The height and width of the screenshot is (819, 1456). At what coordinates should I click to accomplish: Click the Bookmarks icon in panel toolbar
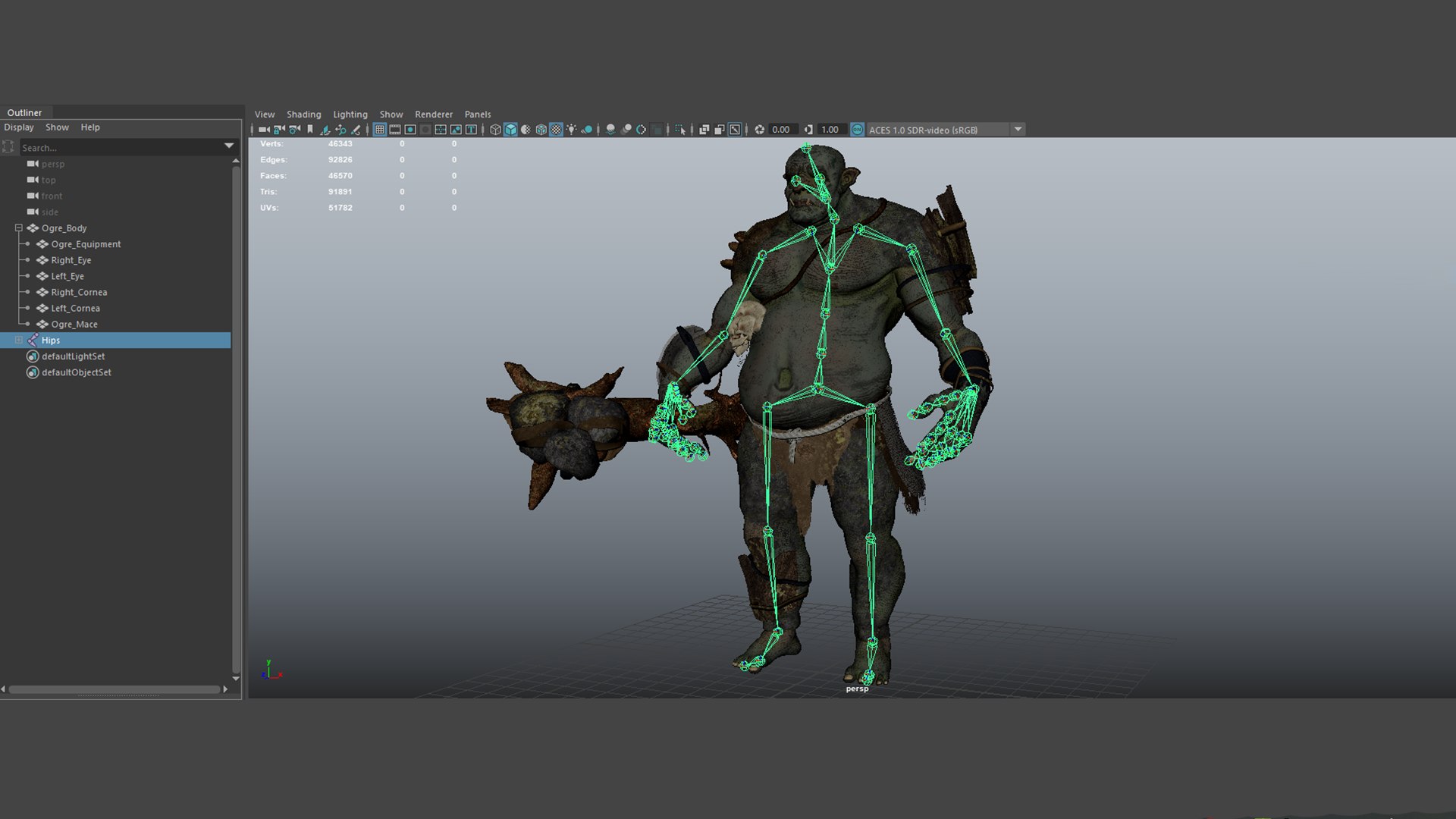coord(310,130)
